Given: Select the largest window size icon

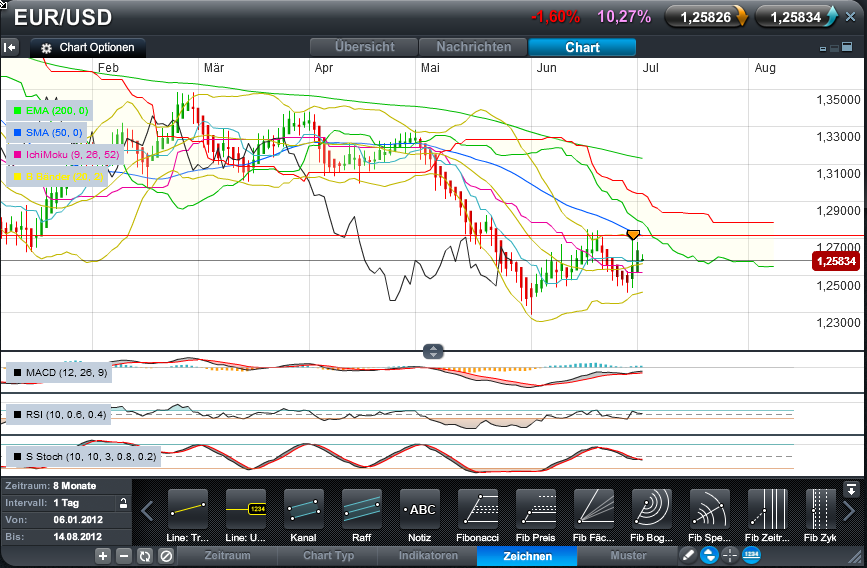Looking at the screenshot, I should [847, 47].
